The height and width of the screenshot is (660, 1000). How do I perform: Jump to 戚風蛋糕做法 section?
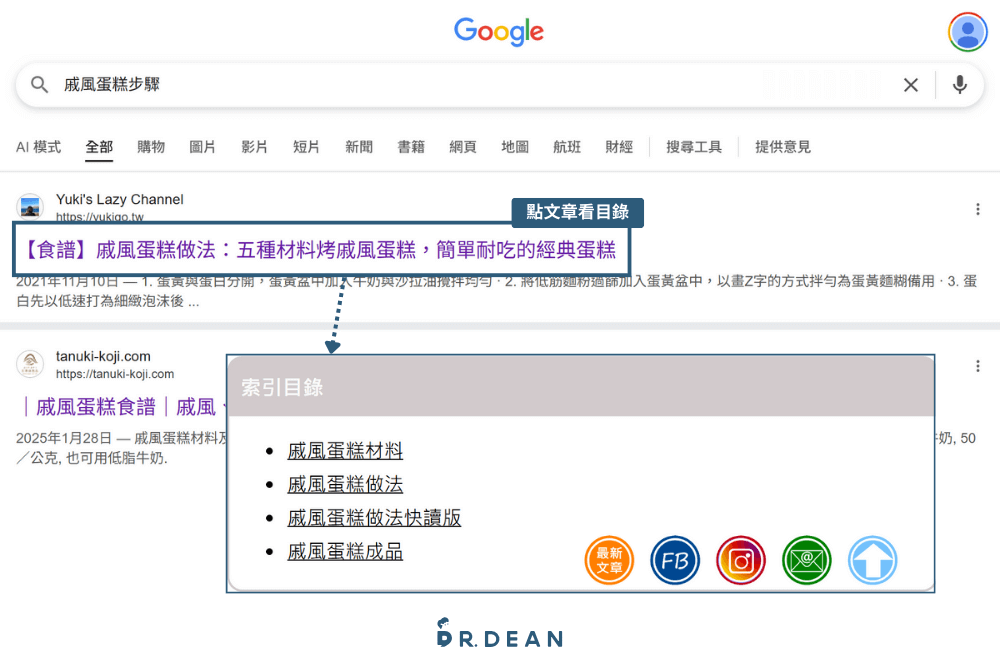point(345,485)
